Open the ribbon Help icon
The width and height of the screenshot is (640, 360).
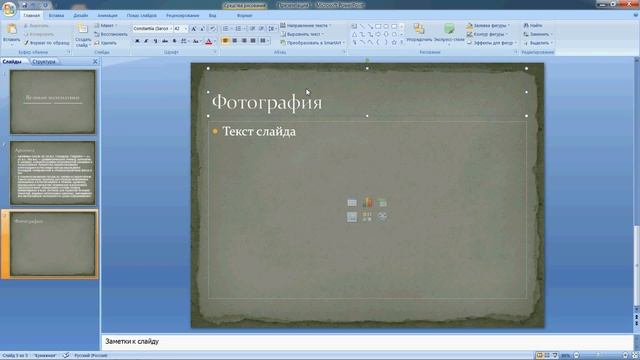coord(635,15)
